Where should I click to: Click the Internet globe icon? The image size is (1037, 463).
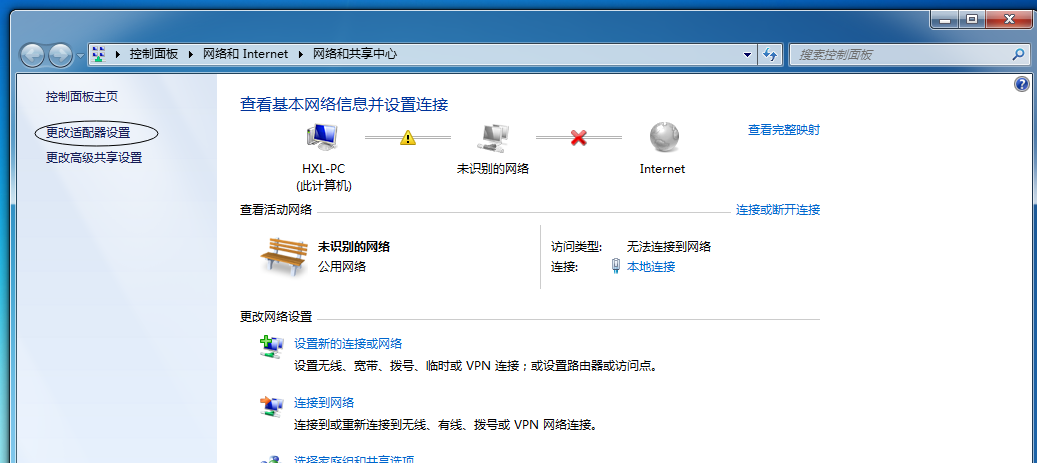click(x=663, y=137)
